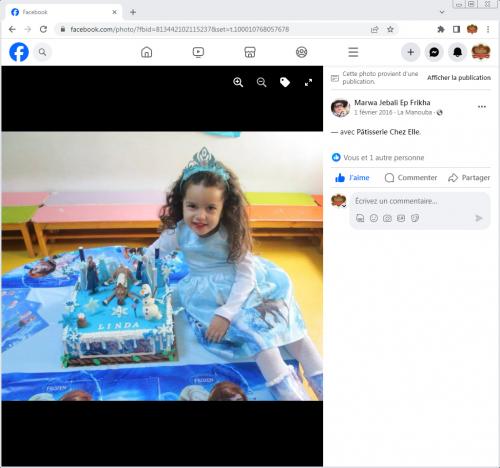Click the browser address bar URL
Image resolution: width=500 pixels, height=468 pixels.
179,29
